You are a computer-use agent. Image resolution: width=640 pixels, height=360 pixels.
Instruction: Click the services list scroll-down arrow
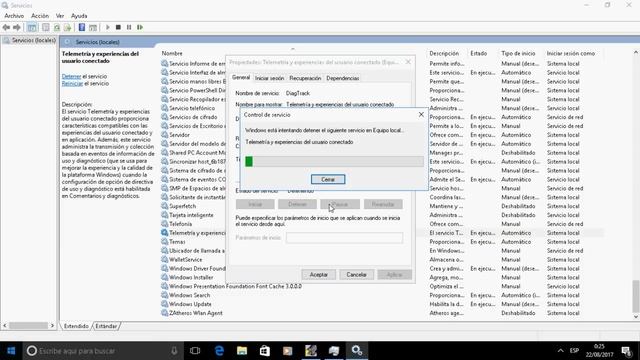(x=636, y=317)
